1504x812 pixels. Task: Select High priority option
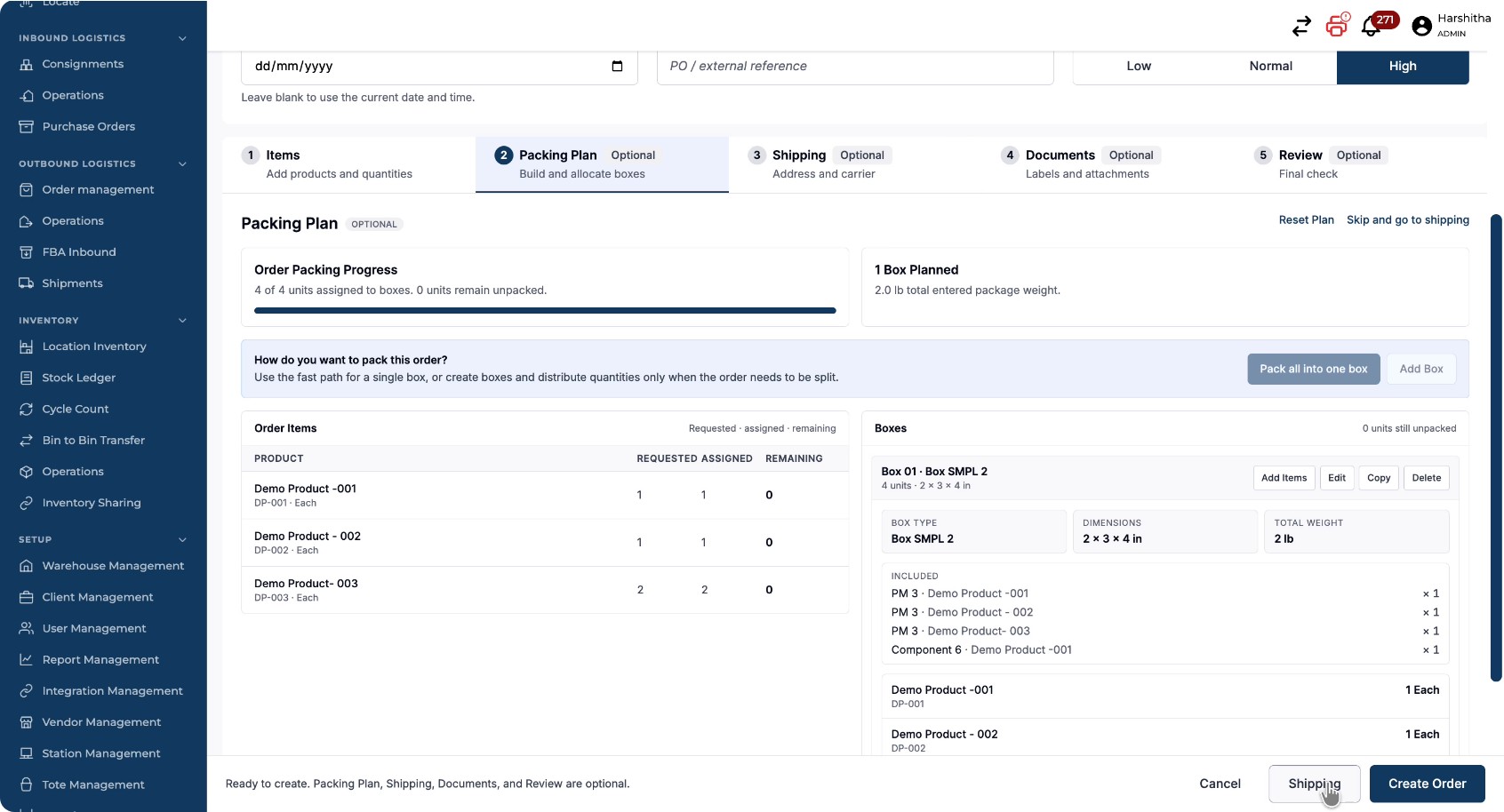(1403, 67)
